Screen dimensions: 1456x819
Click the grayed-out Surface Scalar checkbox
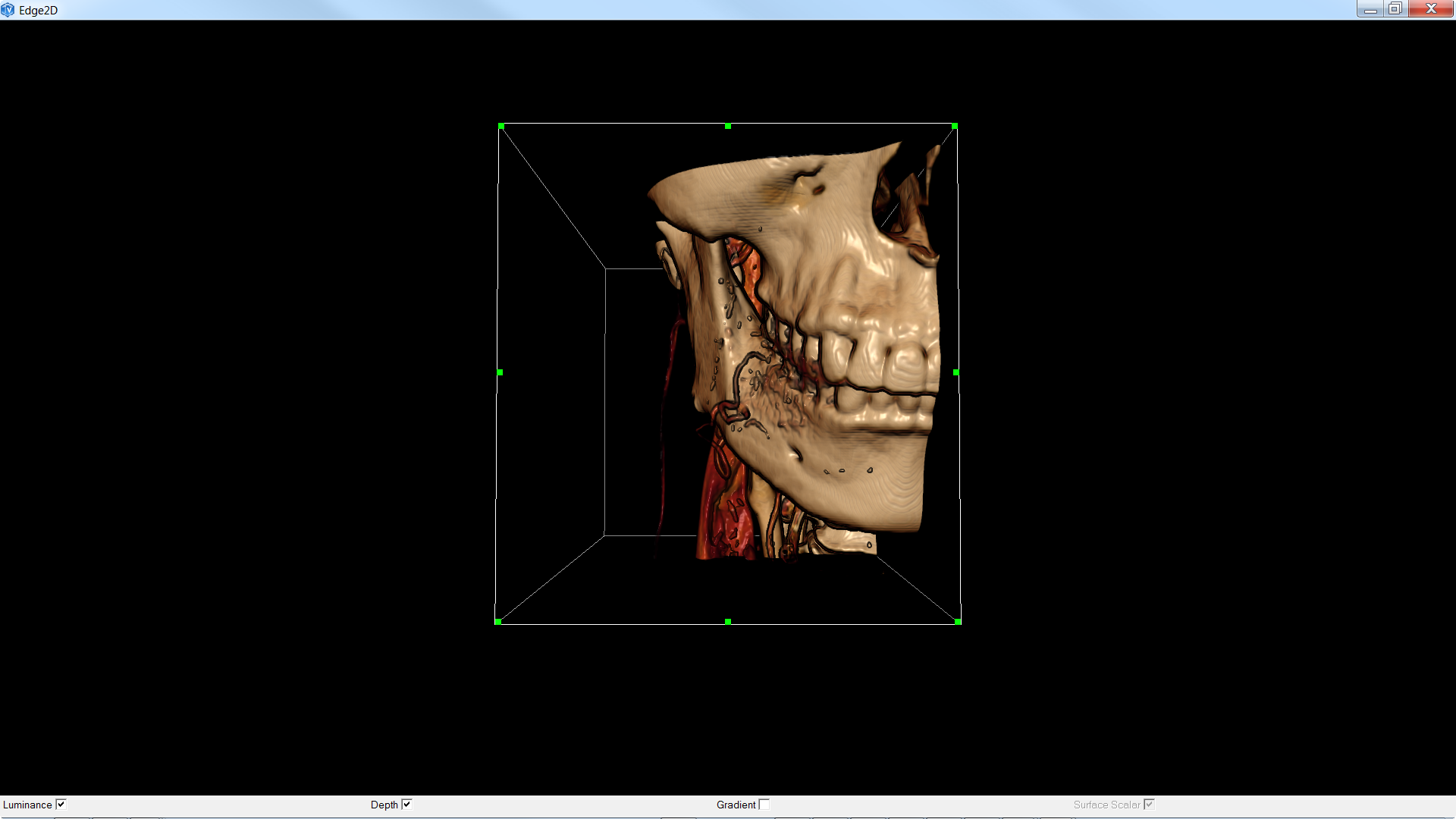coord(1149,805)
